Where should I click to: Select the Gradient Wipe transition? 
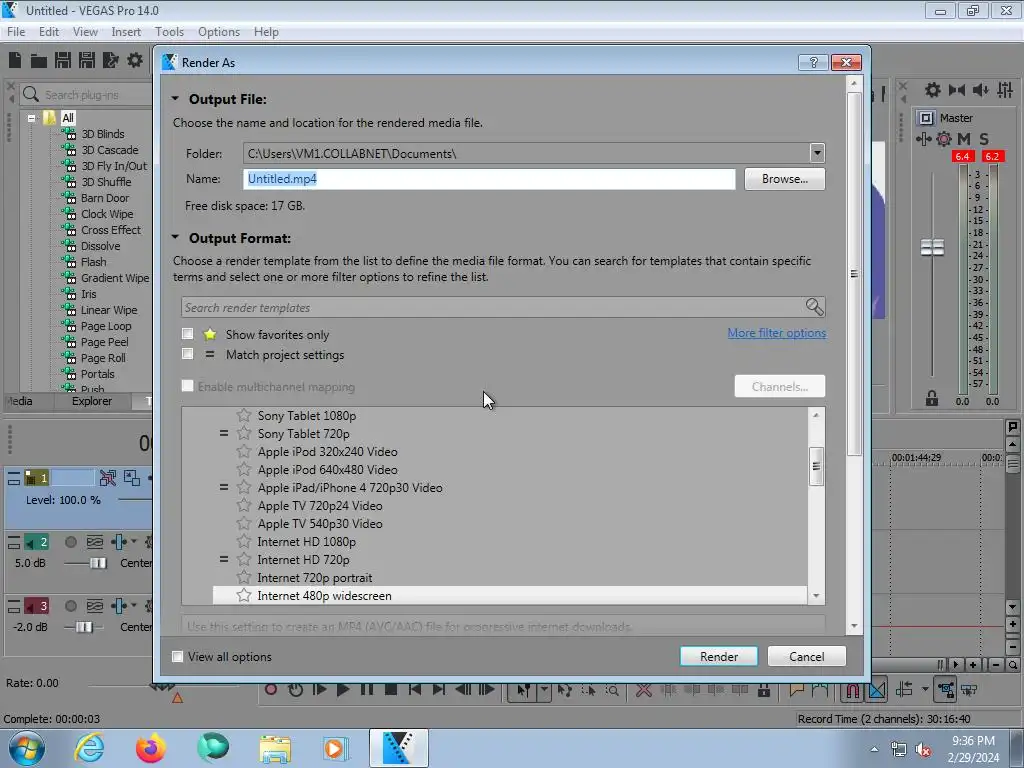pos(115,278)
